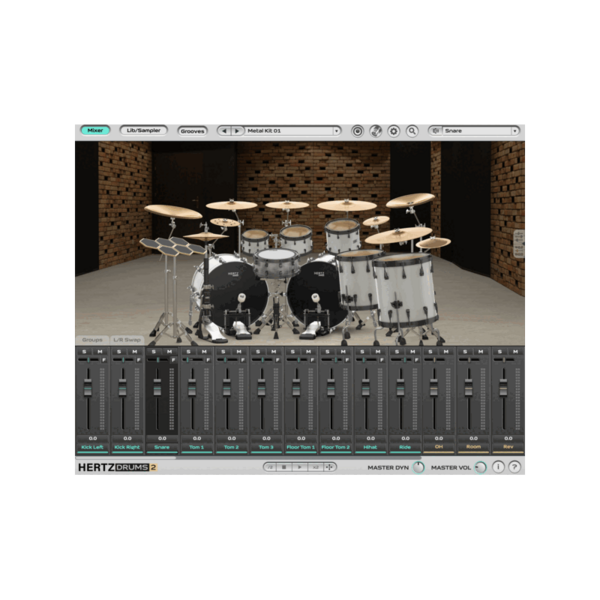Screen dimensions: 600x600
Task: Mute the Snare channel
Action: point(170,352)
